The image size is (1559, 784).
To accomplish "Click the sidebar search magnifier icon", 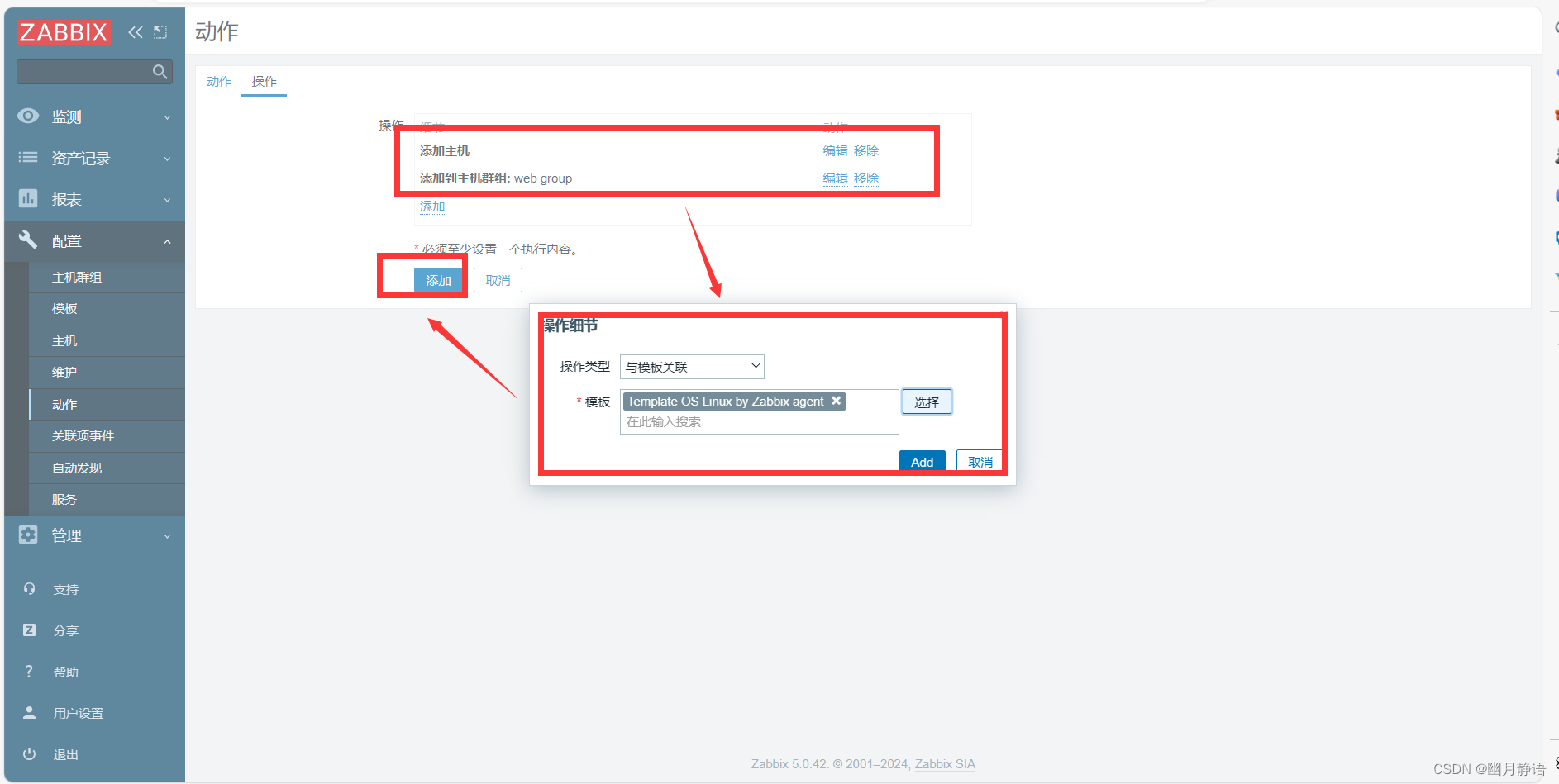I will coord(160,72).
